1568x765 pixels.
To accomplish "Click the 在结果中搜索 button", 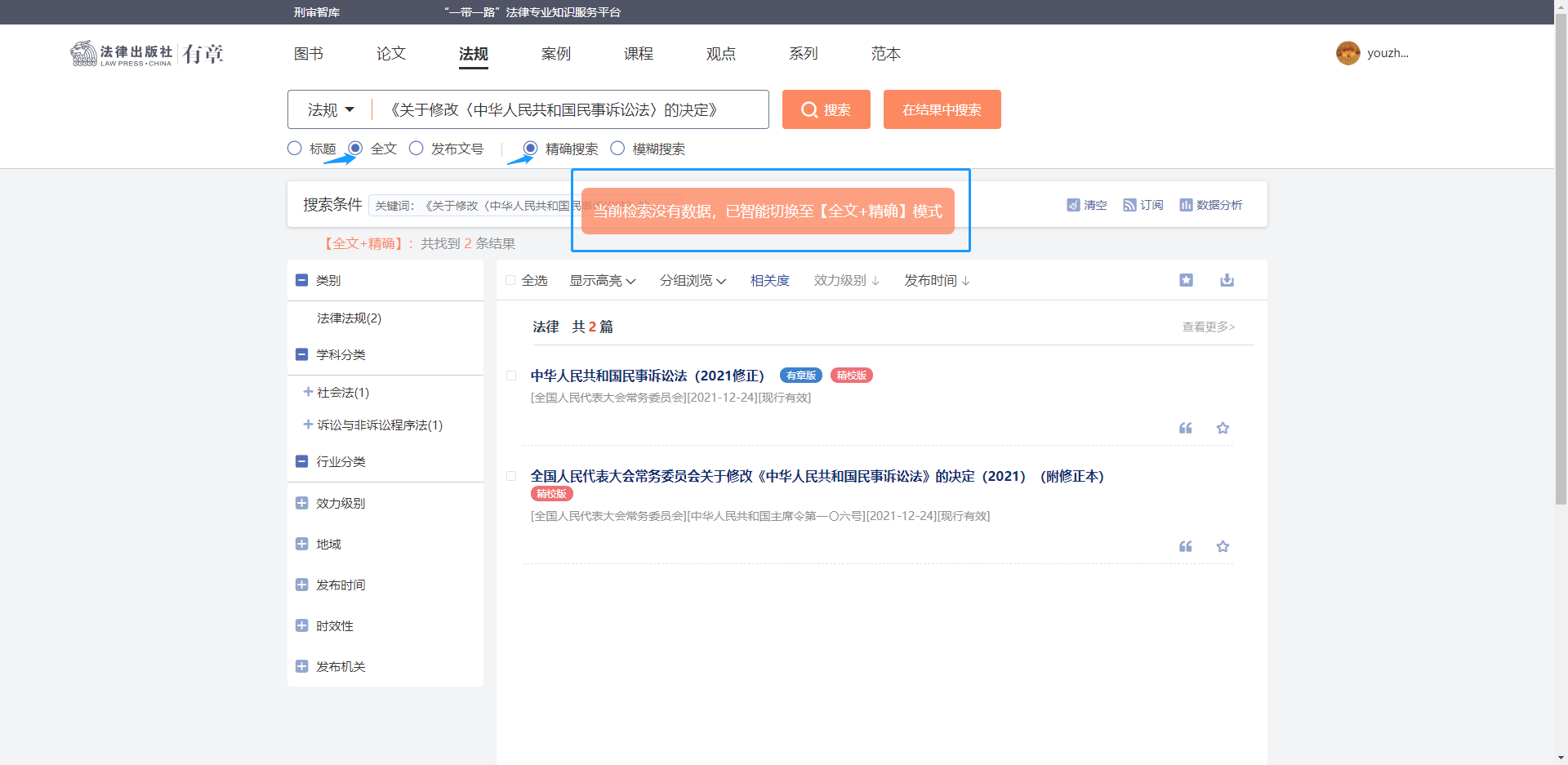I will (942, 109).
